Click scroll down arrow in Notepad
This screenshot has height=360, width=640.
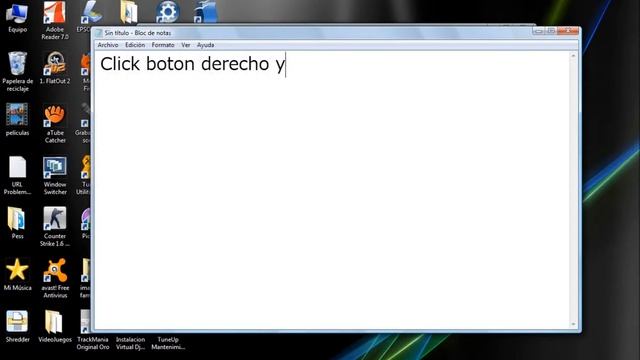pyautogui.click(x=573, y=324)
